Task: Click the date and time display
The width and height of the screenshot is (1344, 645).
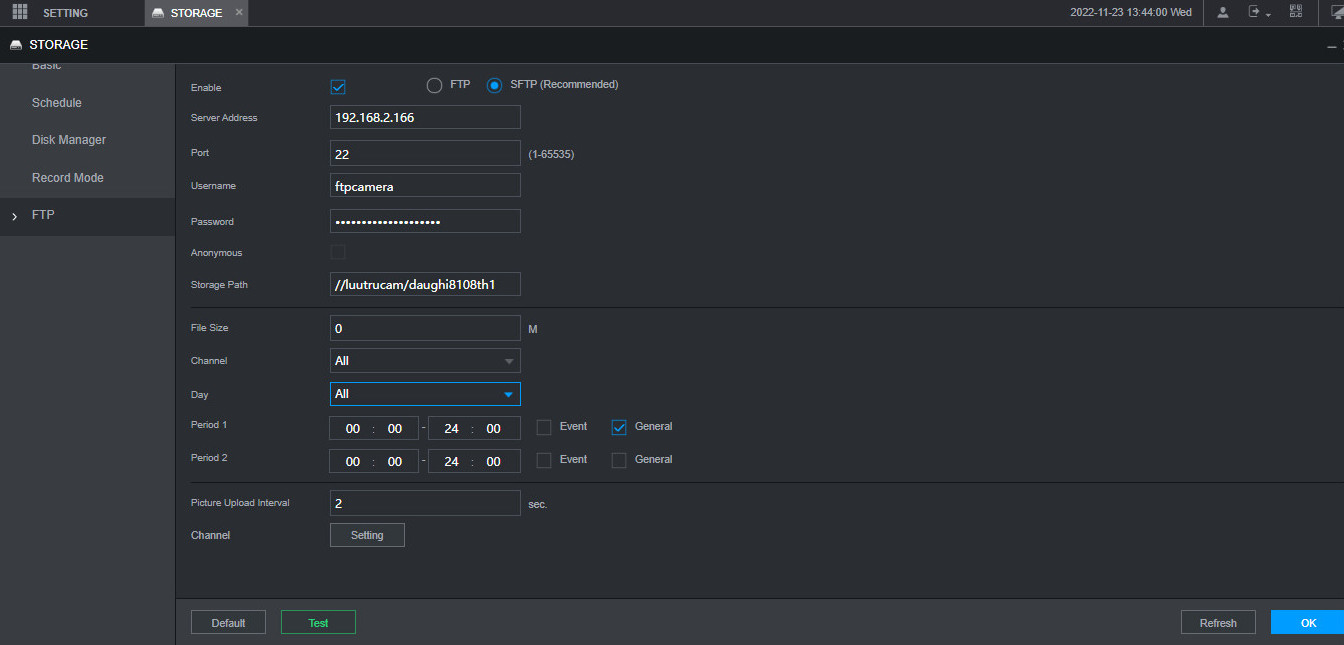Action: coord(1130,13)
